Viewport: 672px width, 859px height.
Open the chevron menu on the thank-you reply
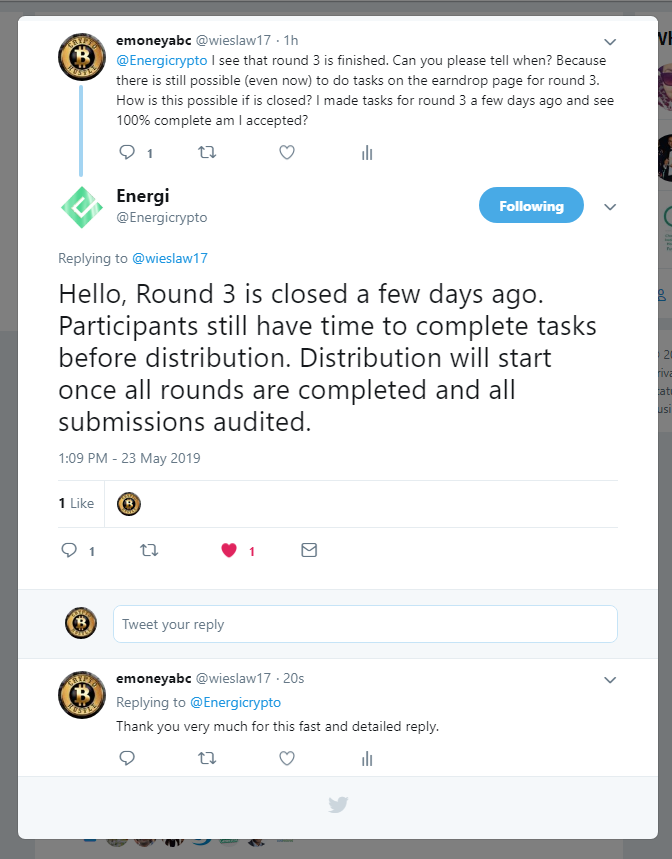point(610,680)
